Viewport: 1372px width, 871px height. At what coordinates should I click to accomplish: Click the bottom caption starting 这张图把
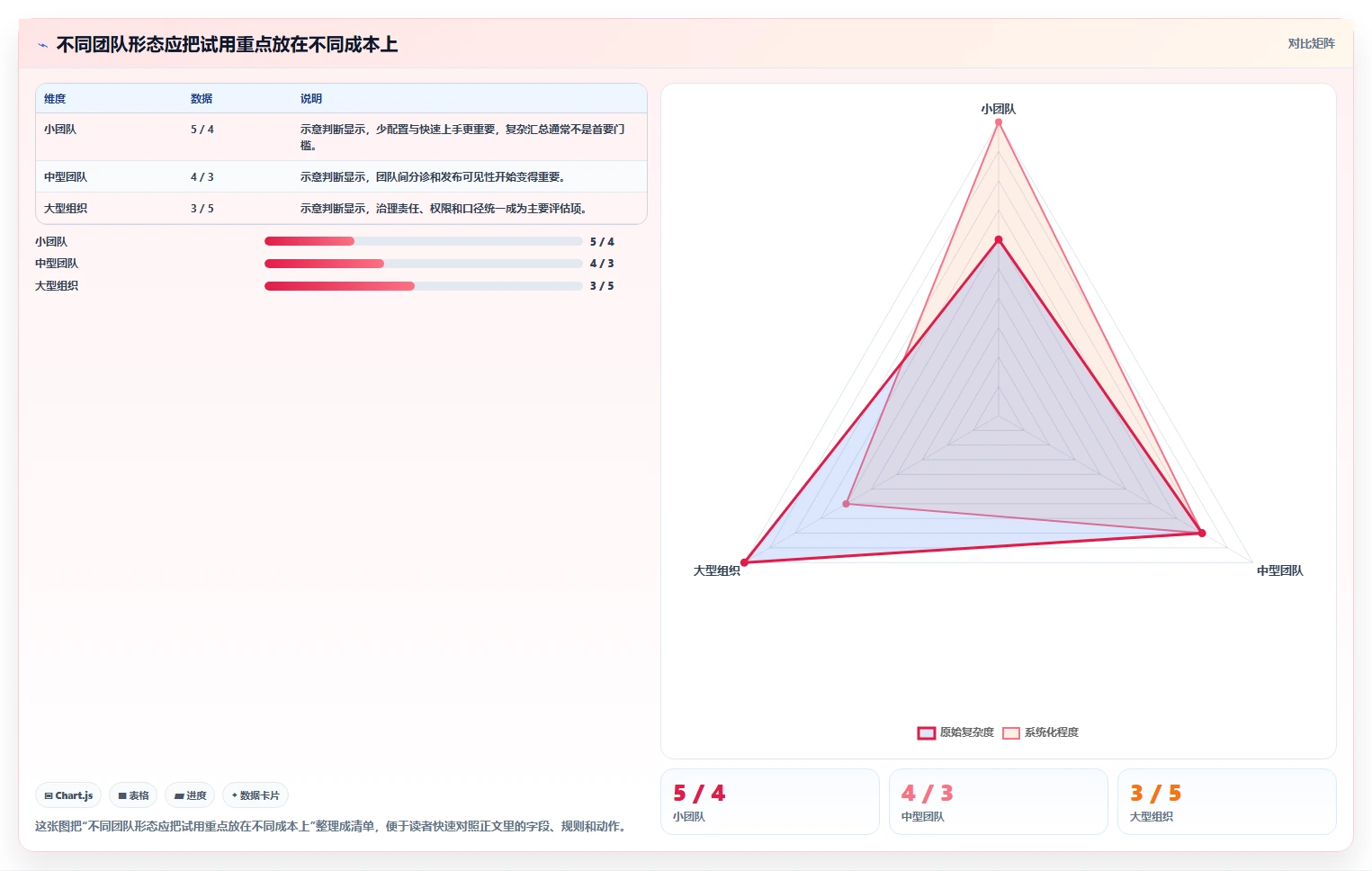(x=333, y=826)
